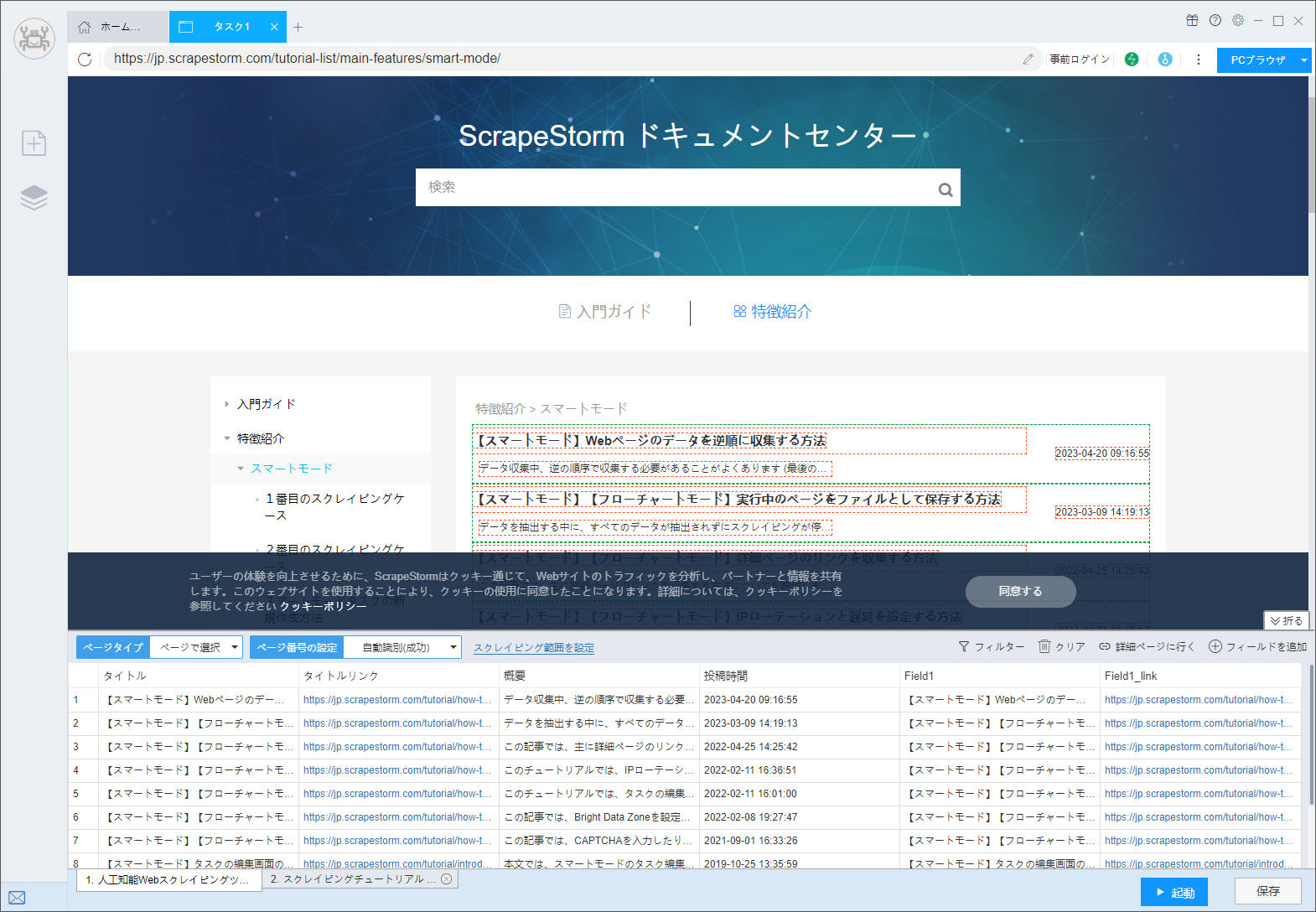Select the 入門ガイド navigation tab
The height and width of the screenshot is (912, 1316).
[x=605, y=312]
